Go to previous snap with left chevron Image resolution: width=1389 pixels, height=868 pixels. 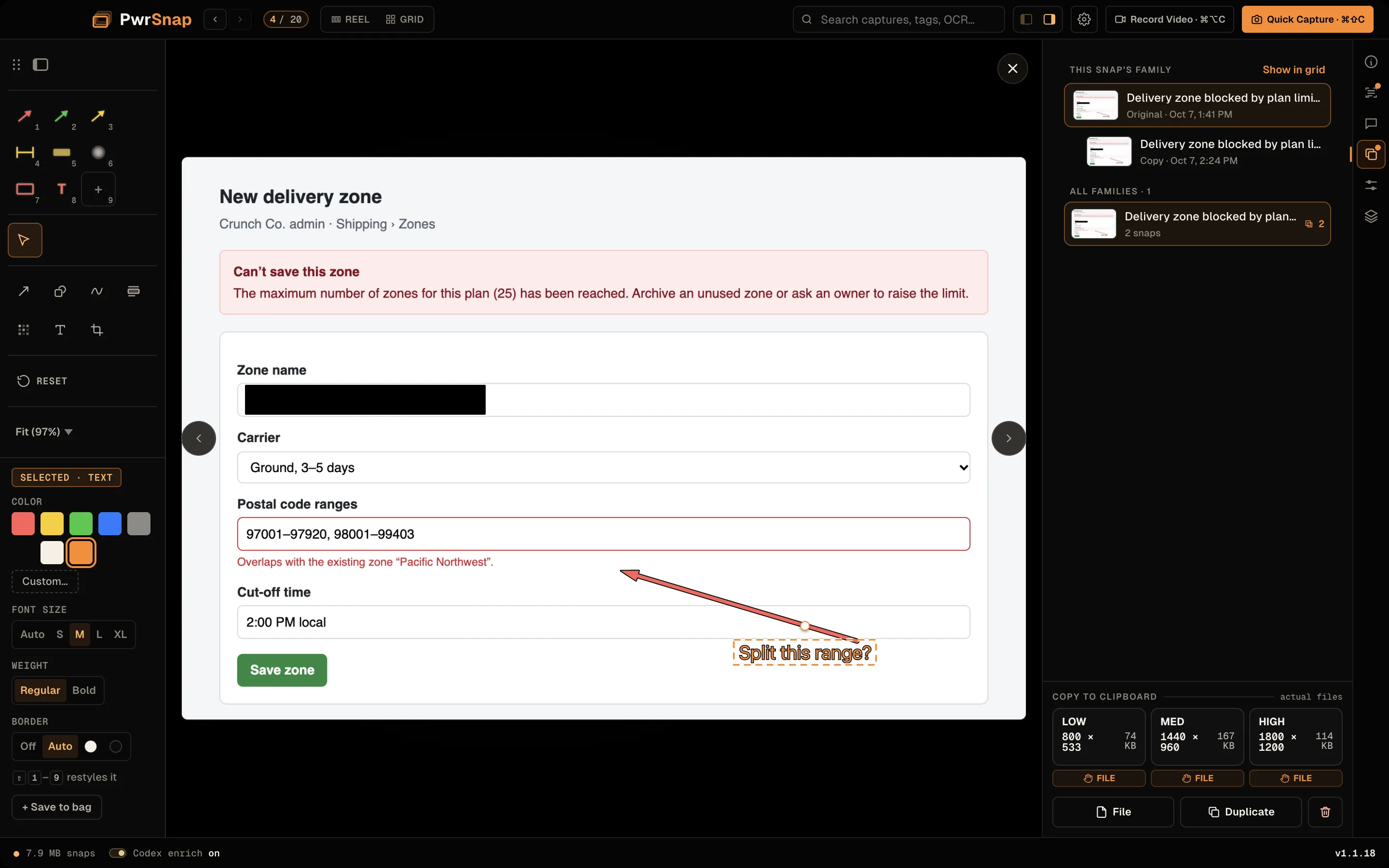click(x=199, y=439)
